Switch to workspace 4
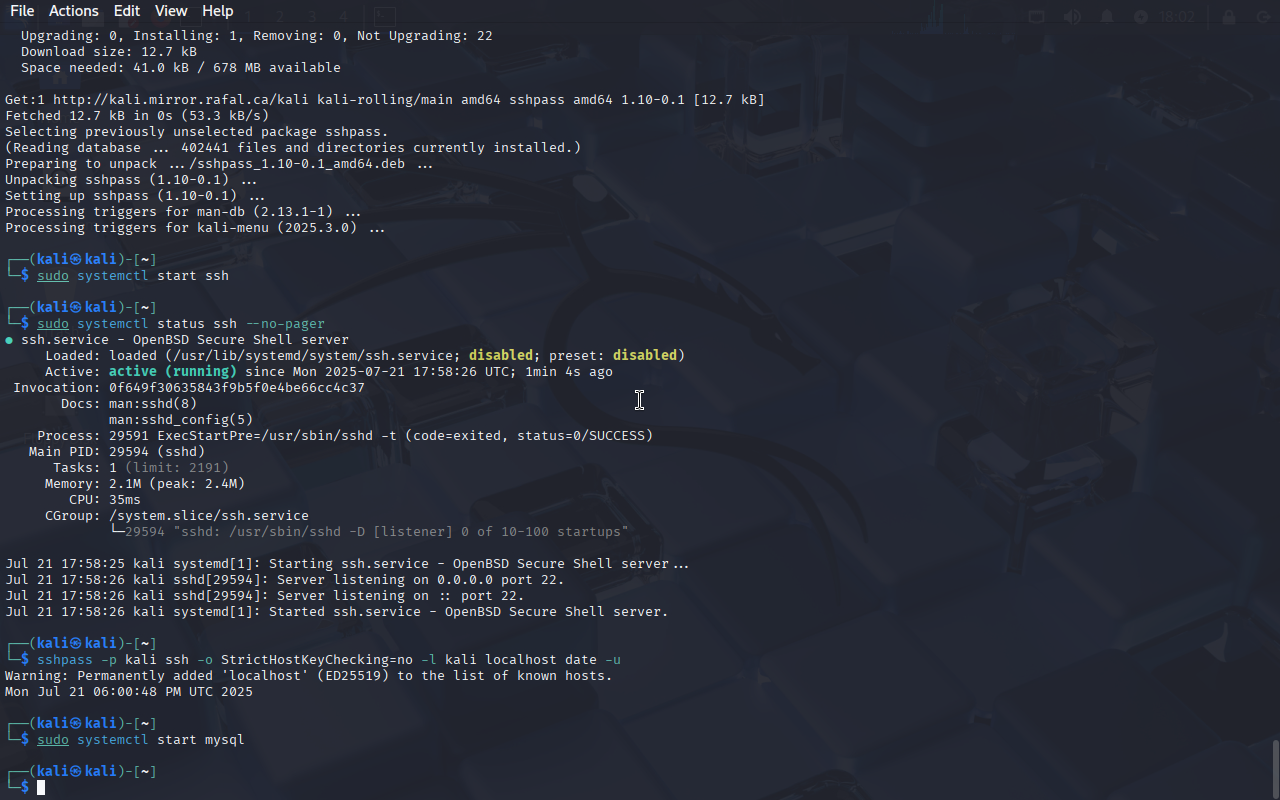Image resolution: width=1280 pixels, height=800 pixels. pyautogui.click(x=343, y=17)
